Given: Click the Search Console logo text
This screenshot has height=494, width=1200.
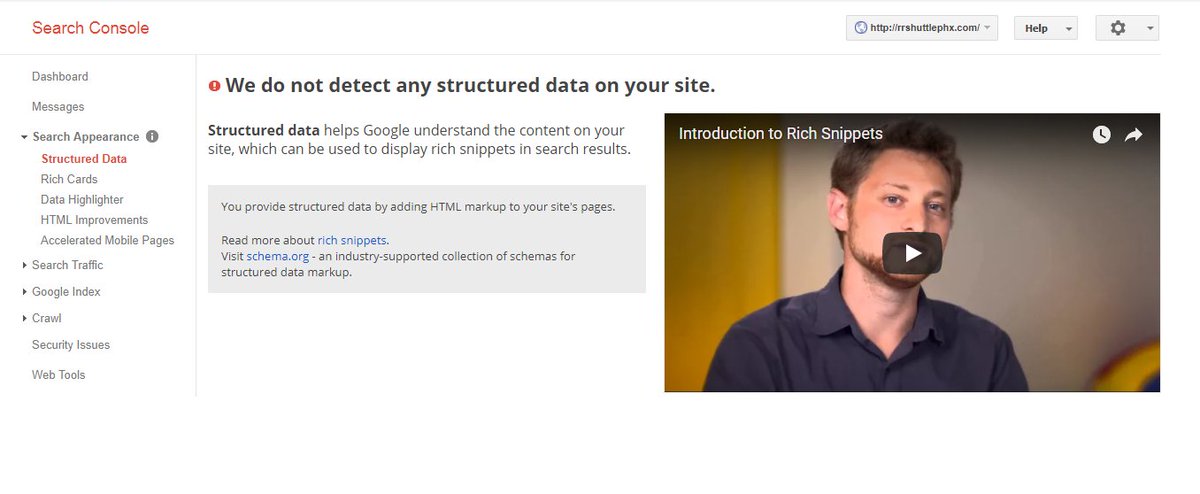Looking at the screenshot, I should pos(90,28).
